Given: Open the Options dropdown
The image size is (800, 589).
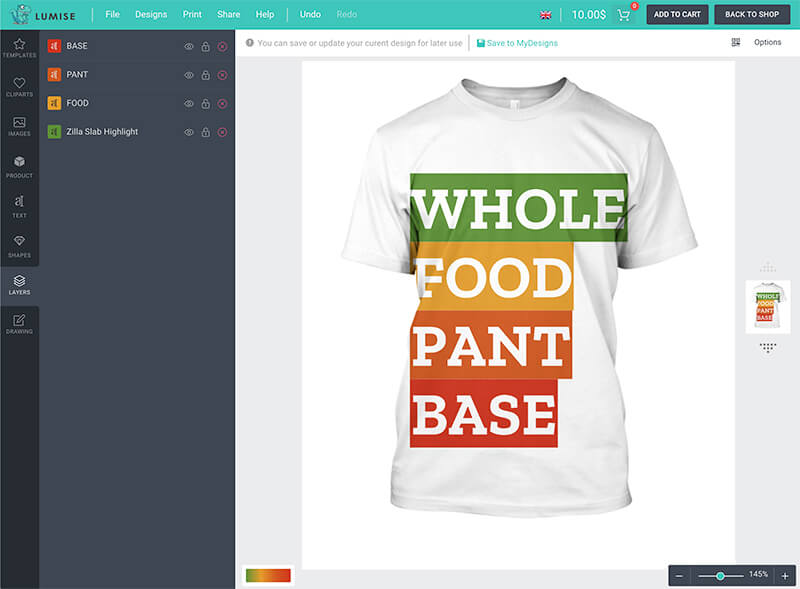Looking at the screenshot, I should pos(767,42).
